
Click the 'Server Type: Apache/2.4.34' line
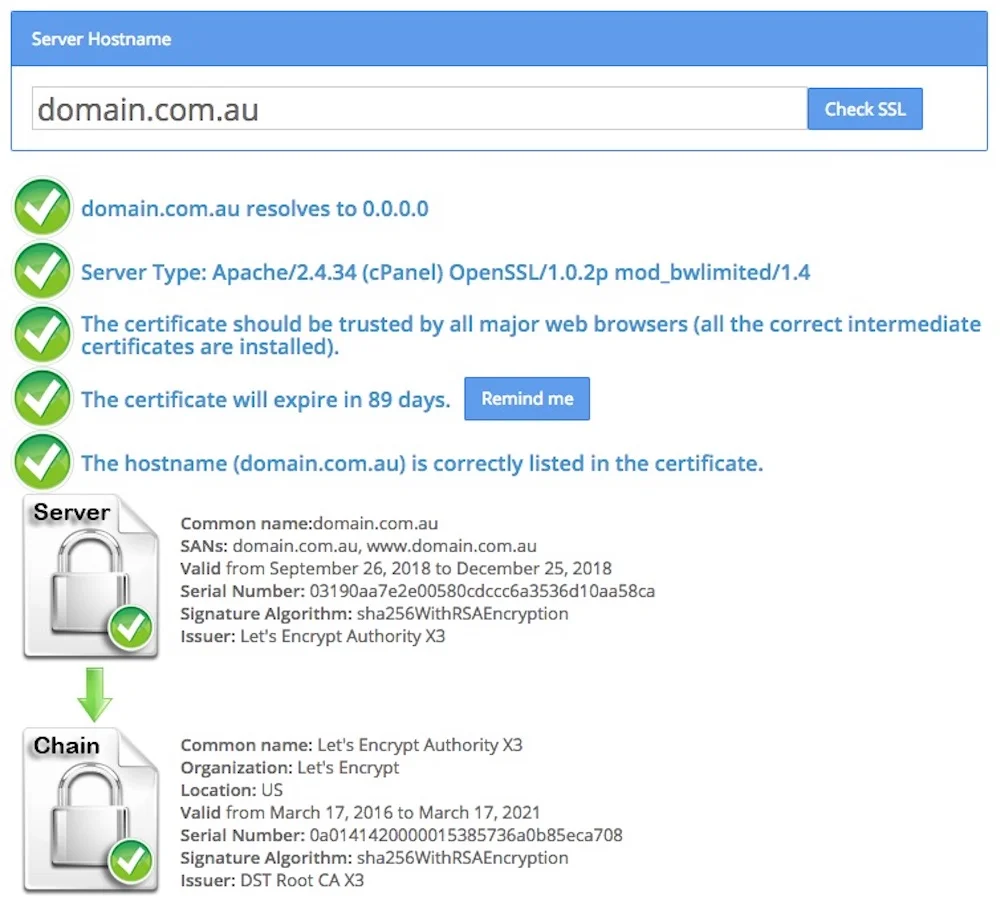(445, 273)
